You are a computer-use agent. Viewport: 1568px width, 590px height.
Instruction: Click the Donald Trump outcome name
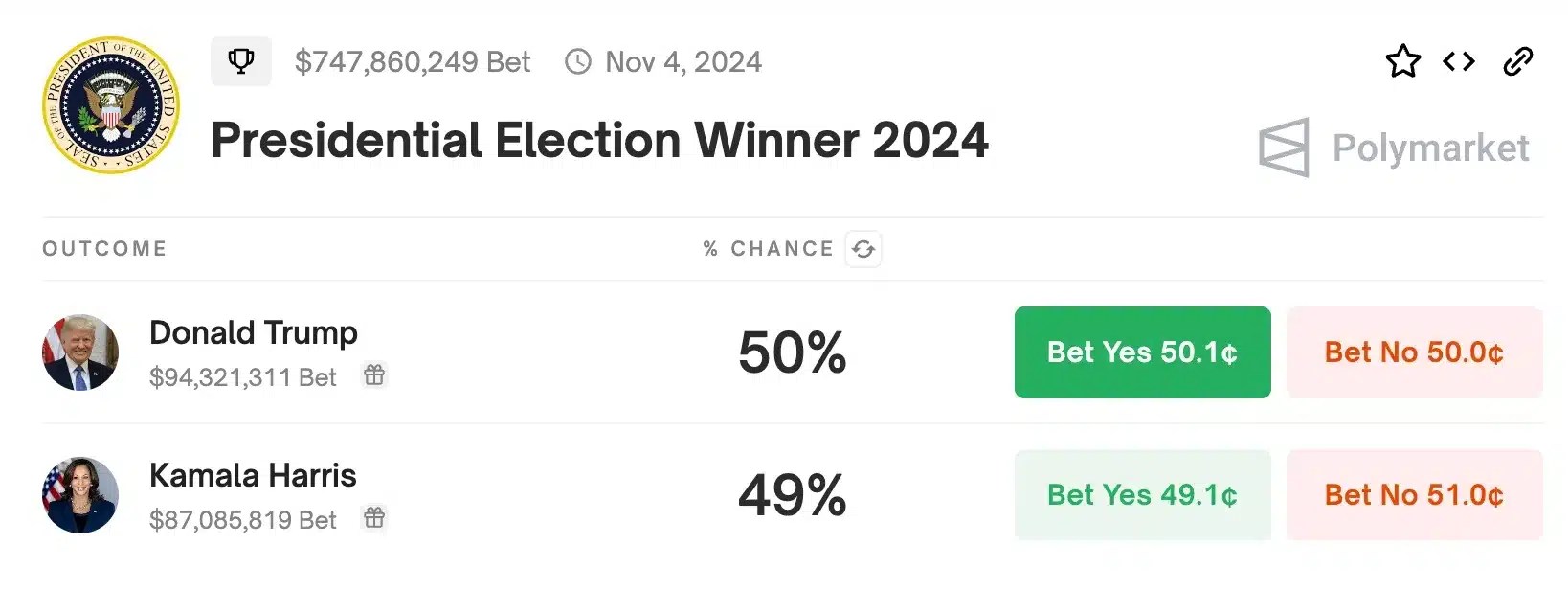pyautogui.click(x=254, y=332)
